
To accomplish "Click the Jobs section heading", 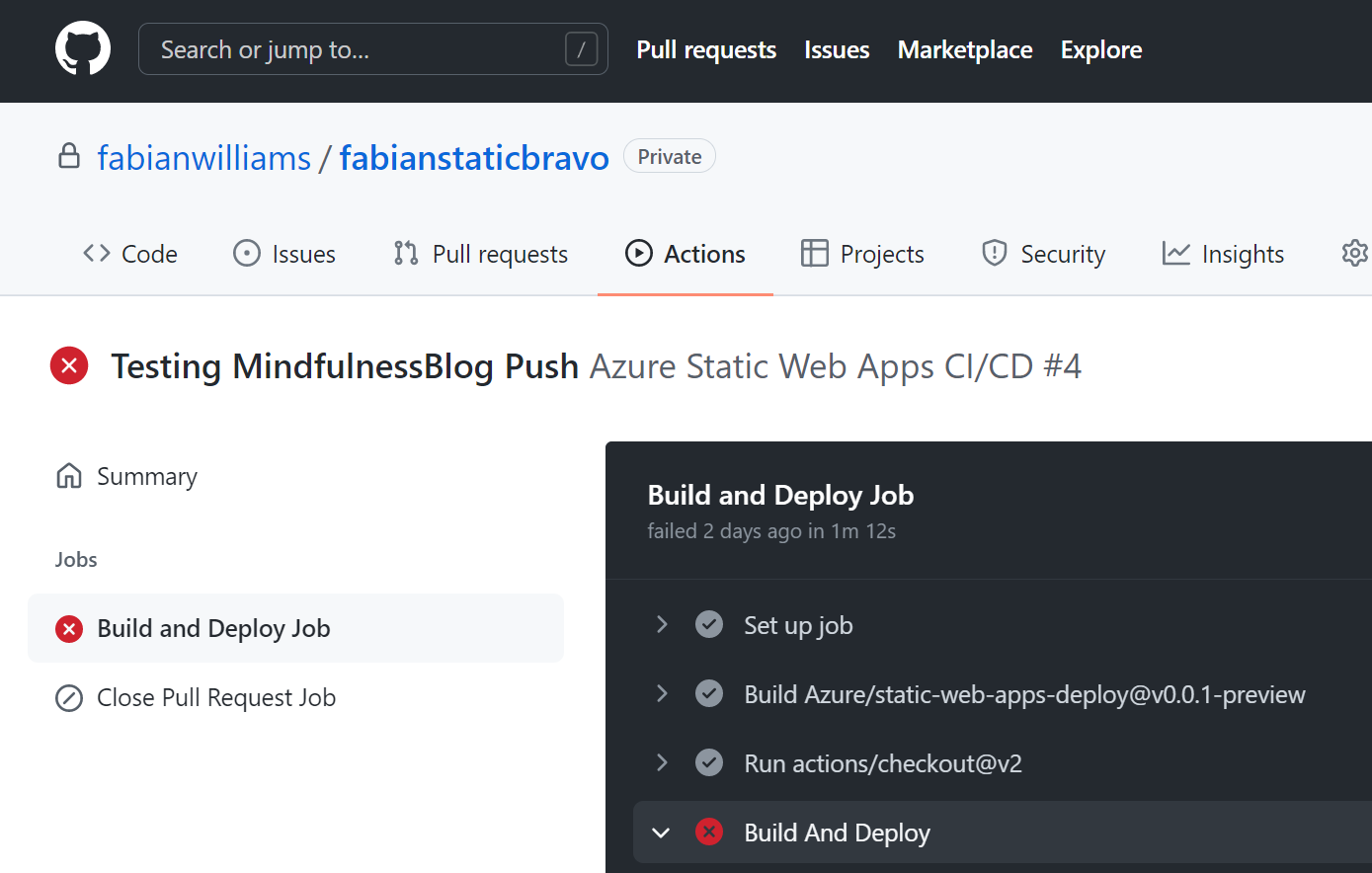I will point(76,559).
